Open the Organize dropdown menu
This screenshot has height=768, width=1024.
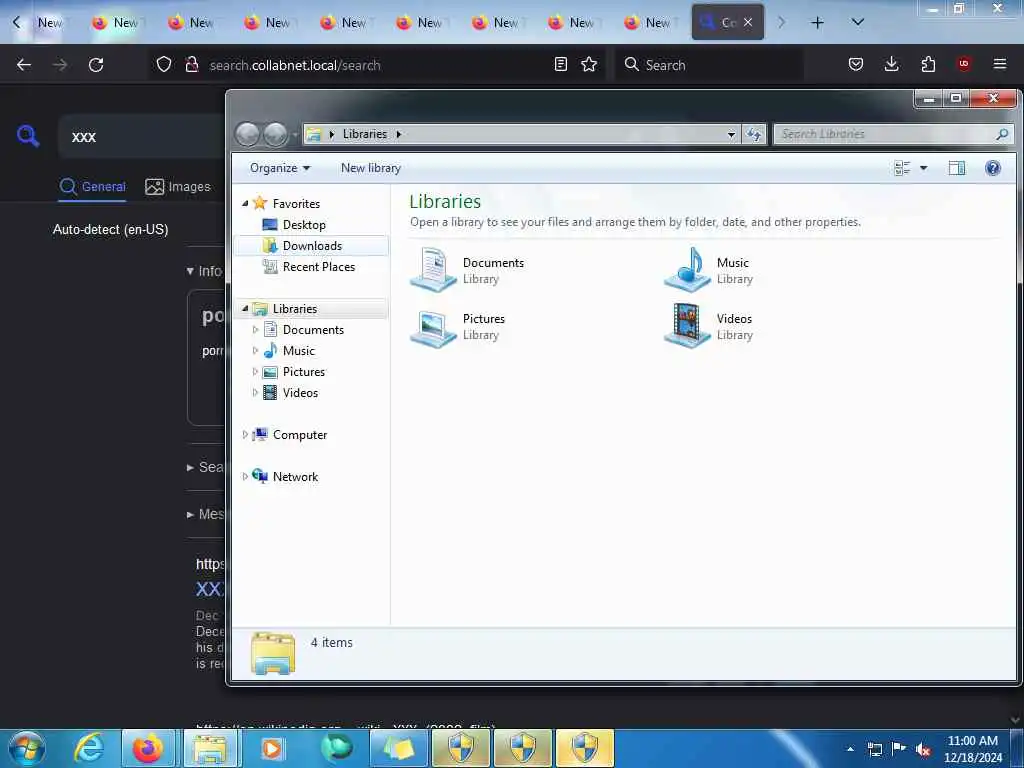[280, 168]
